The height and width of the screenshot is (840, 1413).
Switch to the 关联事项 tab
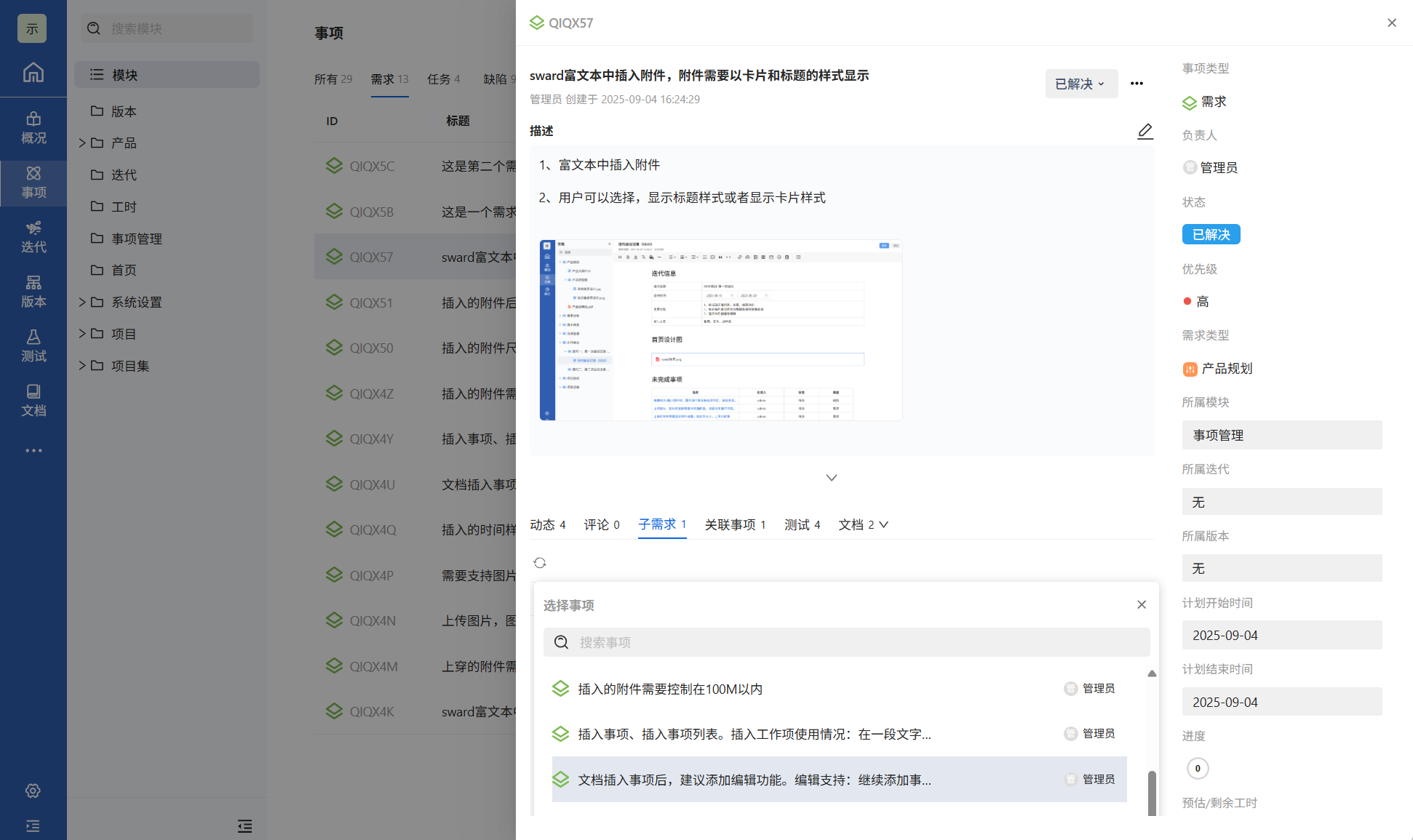pyautogui.click(x=735, y=525)
